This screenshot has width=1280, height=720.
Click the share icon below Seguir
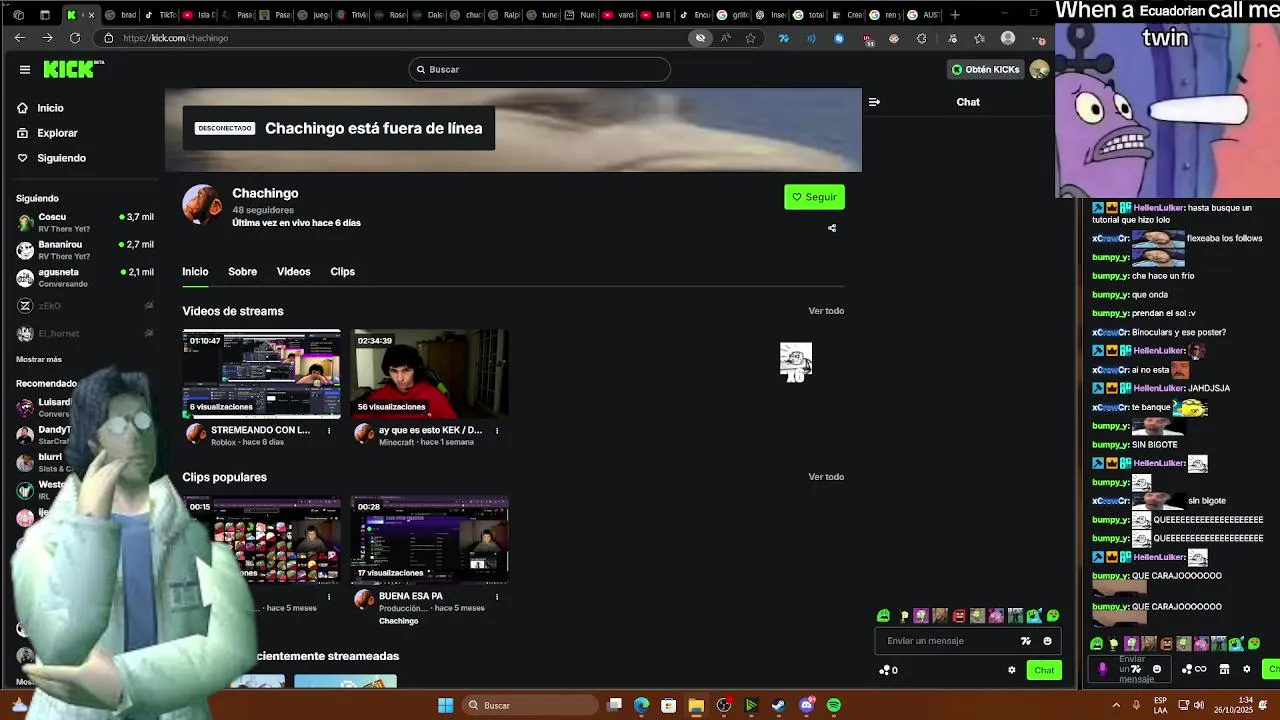click(832, 228)
